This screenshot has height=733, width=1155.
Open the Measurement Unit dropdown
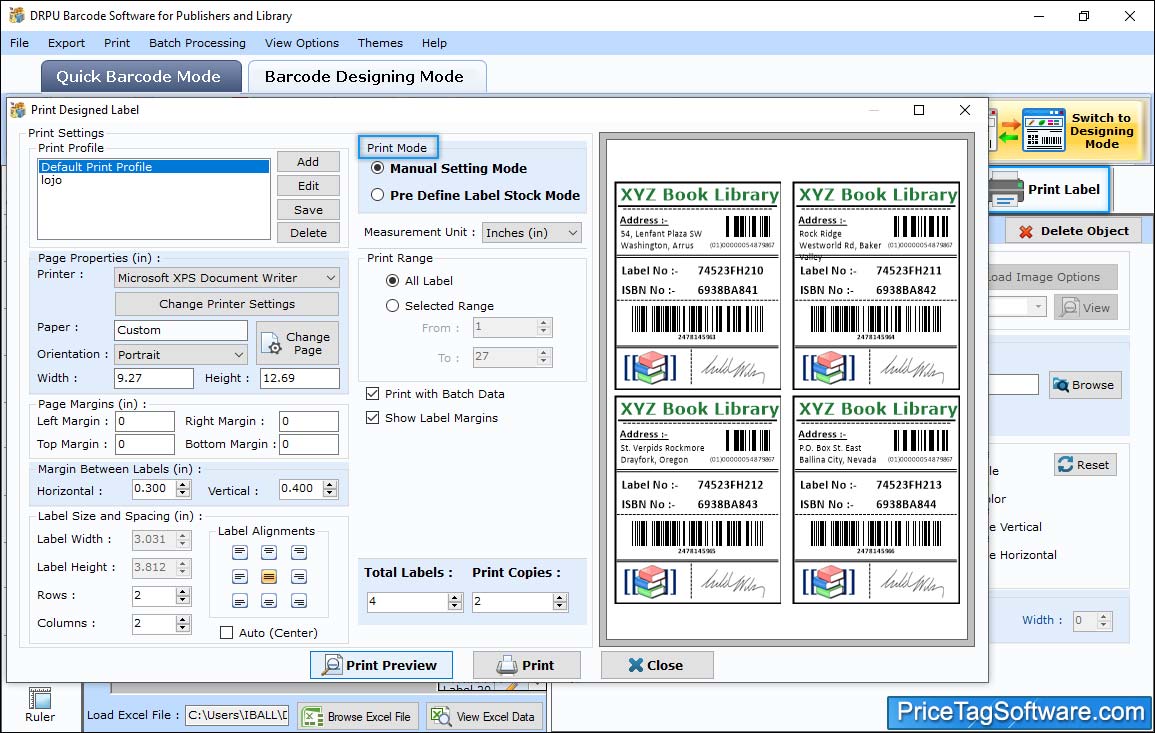[x=532, y=233]
